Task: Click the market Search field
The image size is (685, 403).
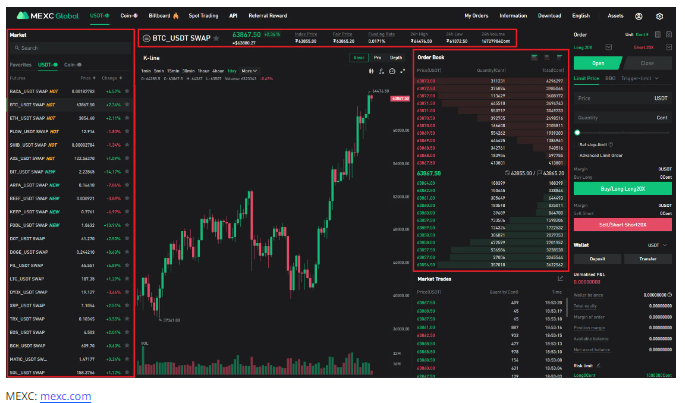Action: pos(70,48)
